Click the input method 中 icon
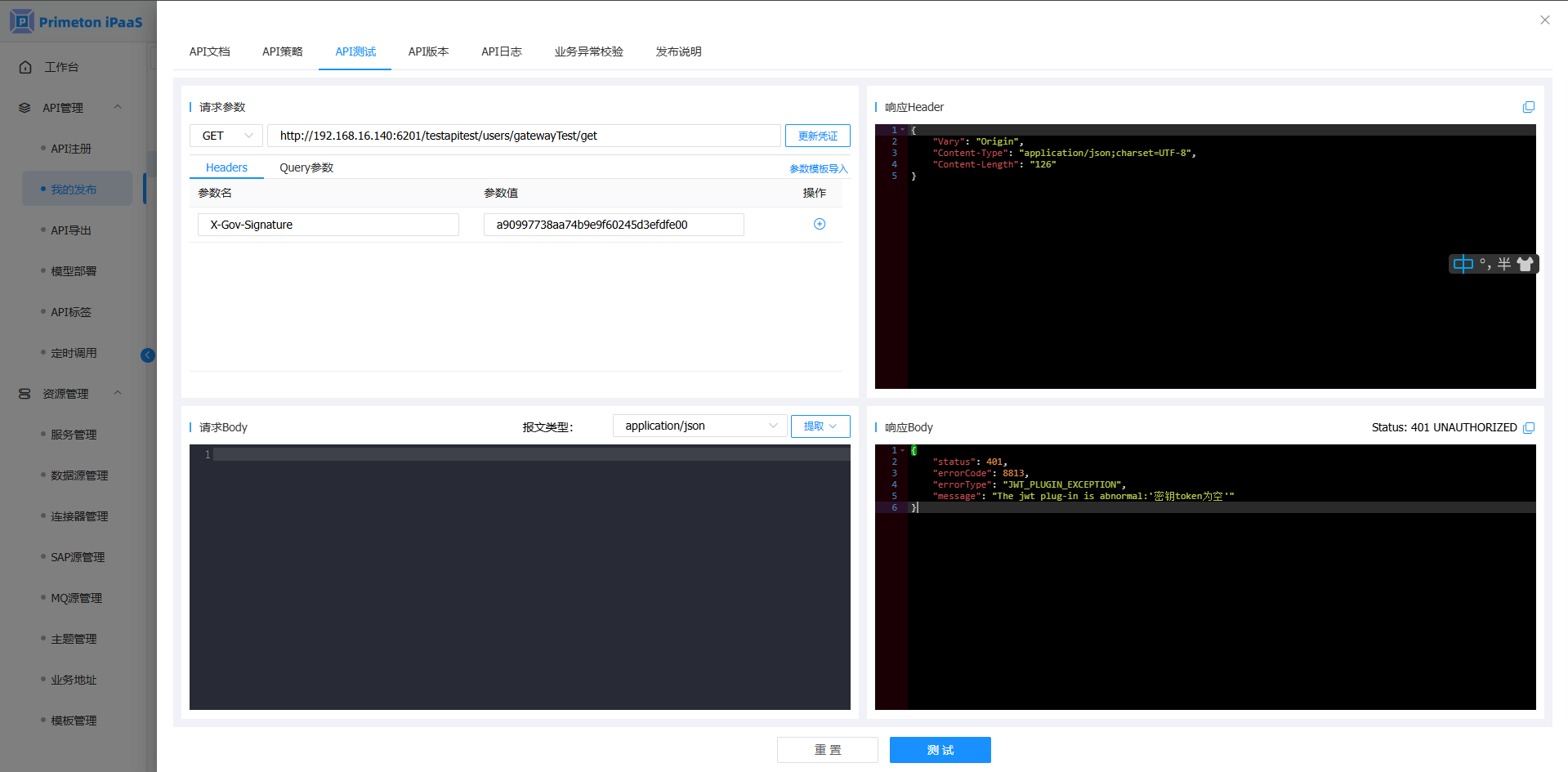 point(1463,264)
